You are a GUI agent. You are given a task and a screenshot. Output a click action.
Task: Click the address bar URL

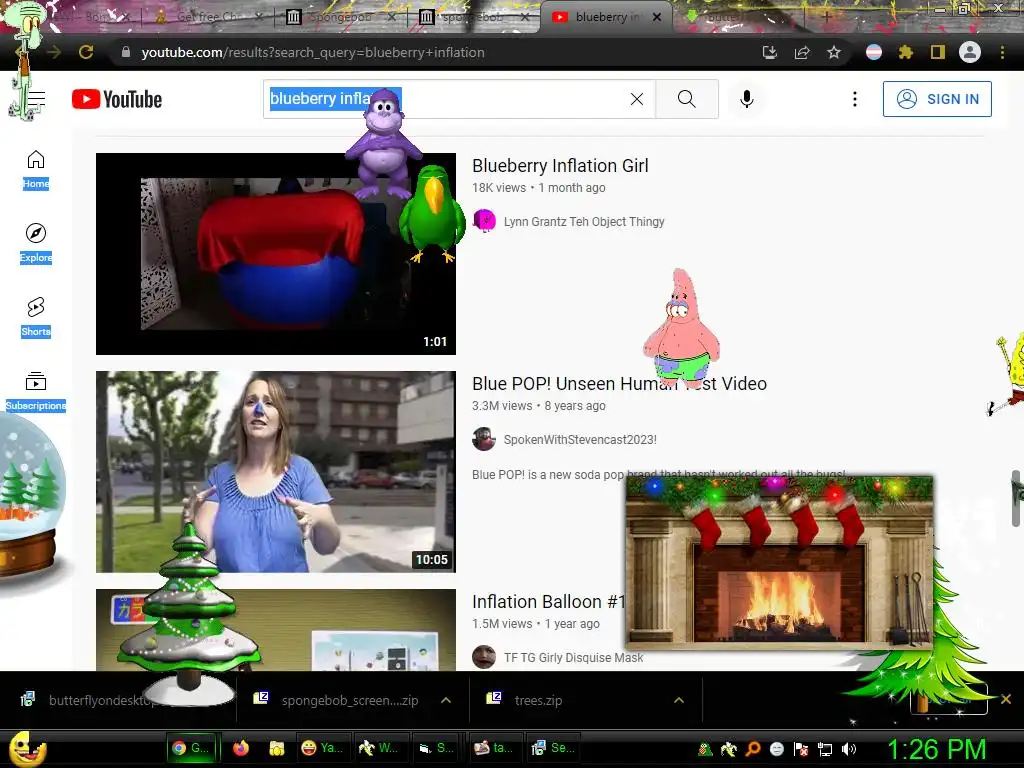coord(313,52)
